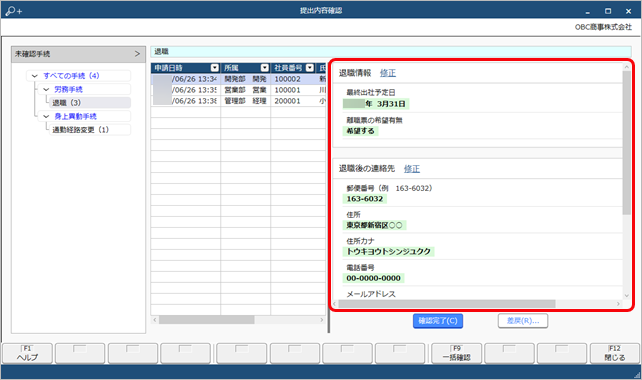This screenshot has height=380, width=642.
Task: Click the detail panel scroll-down arrow
Action: [626, 295]
